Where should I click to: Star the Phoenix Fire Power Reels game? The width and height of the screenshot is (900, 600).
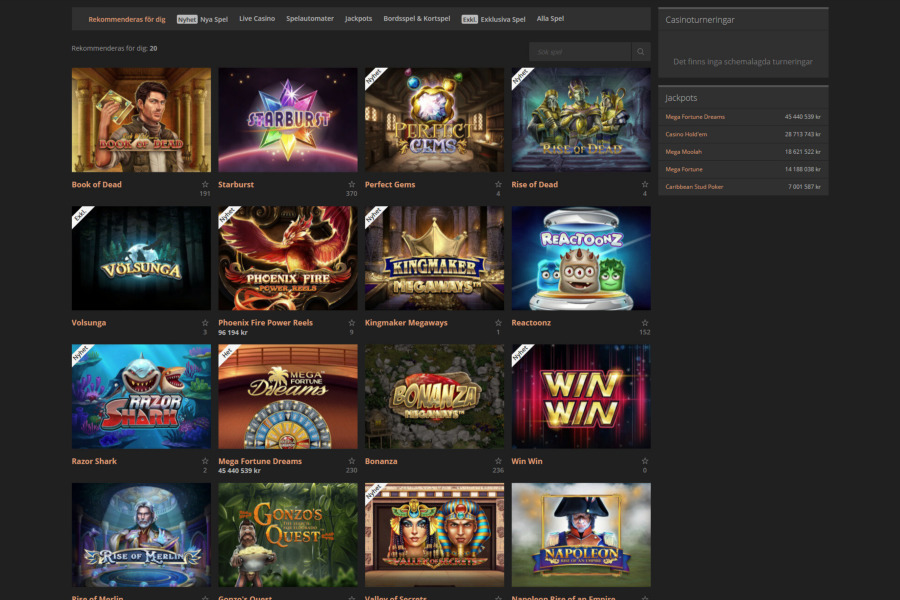click(352, 323)
